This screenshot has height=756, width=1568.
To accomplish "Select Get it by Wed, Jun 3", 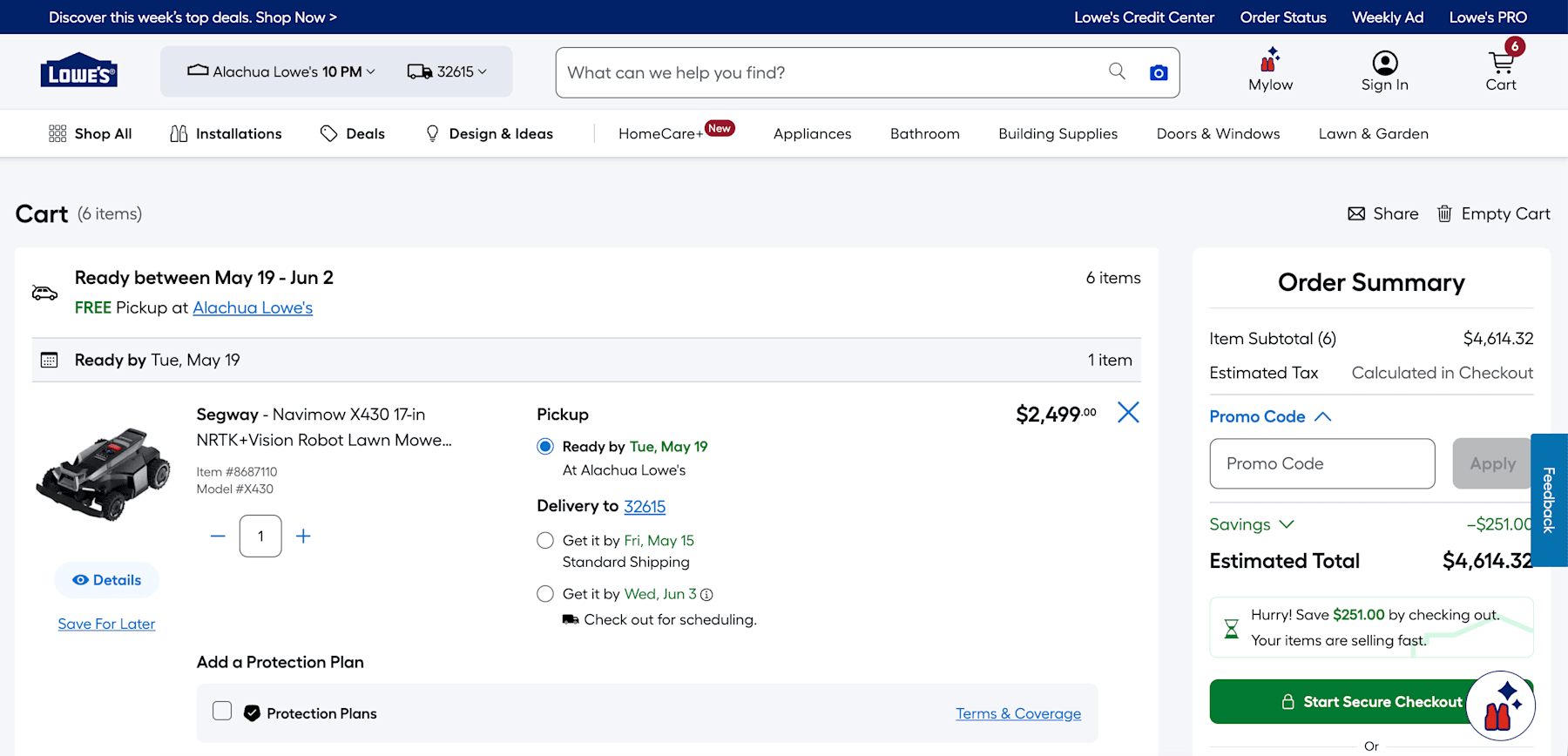I will (545, 594).
